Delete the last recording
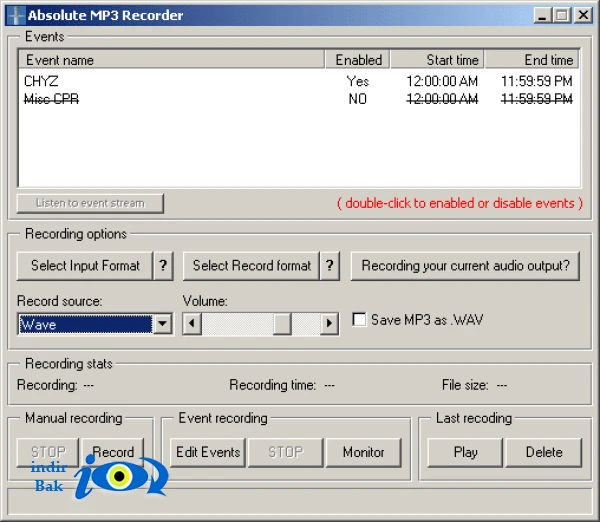600x522 pixels. coord(544,452)
